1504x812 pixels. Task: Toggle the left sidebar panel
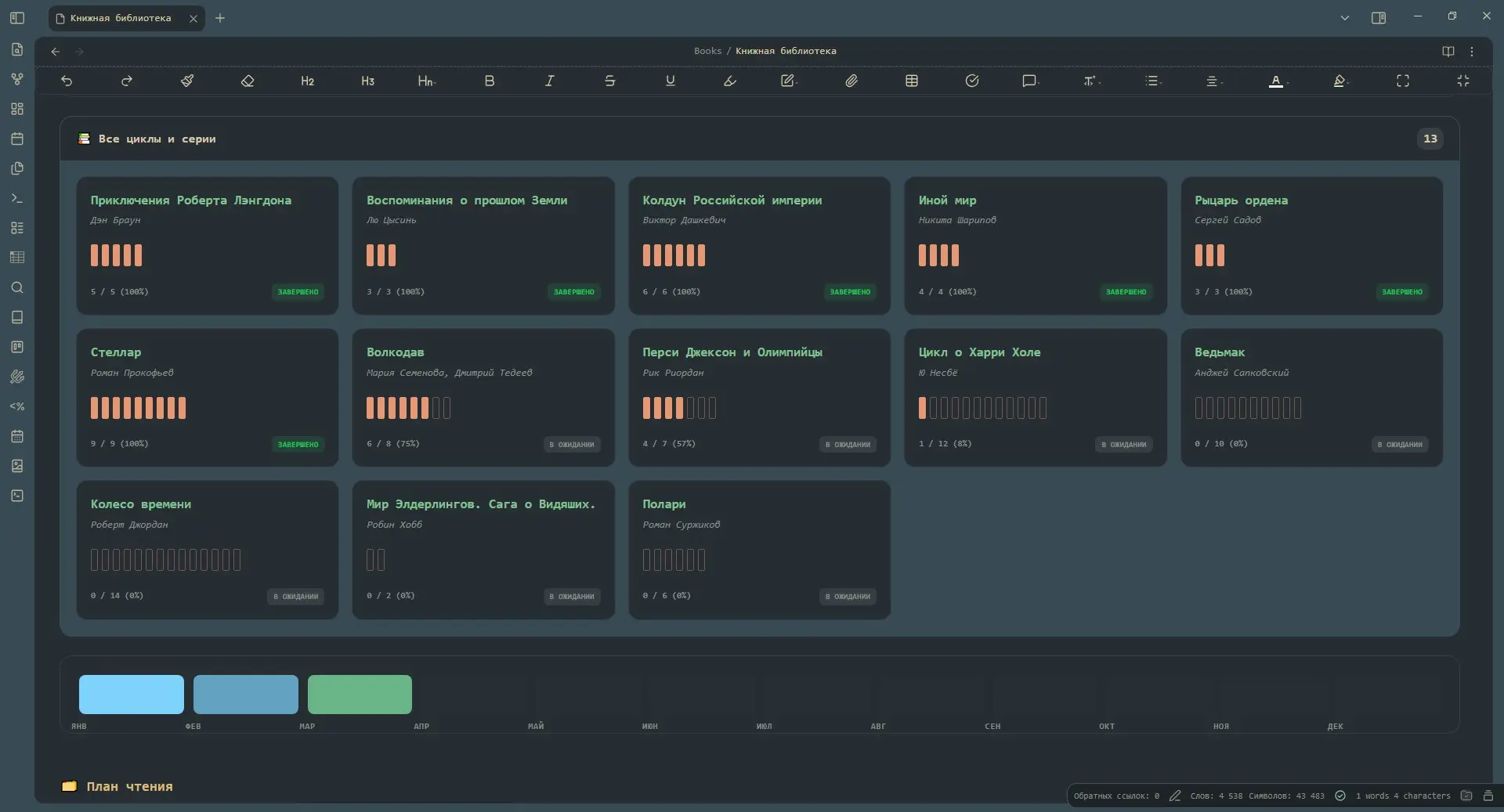tap(17, 18)
